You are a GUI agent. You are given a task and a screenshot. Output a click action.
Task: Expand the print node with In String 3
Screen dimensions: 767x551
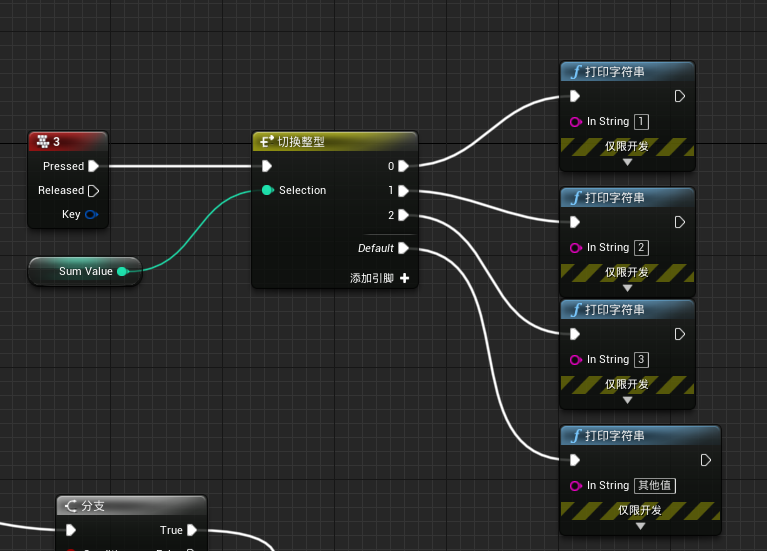[627, 399]
